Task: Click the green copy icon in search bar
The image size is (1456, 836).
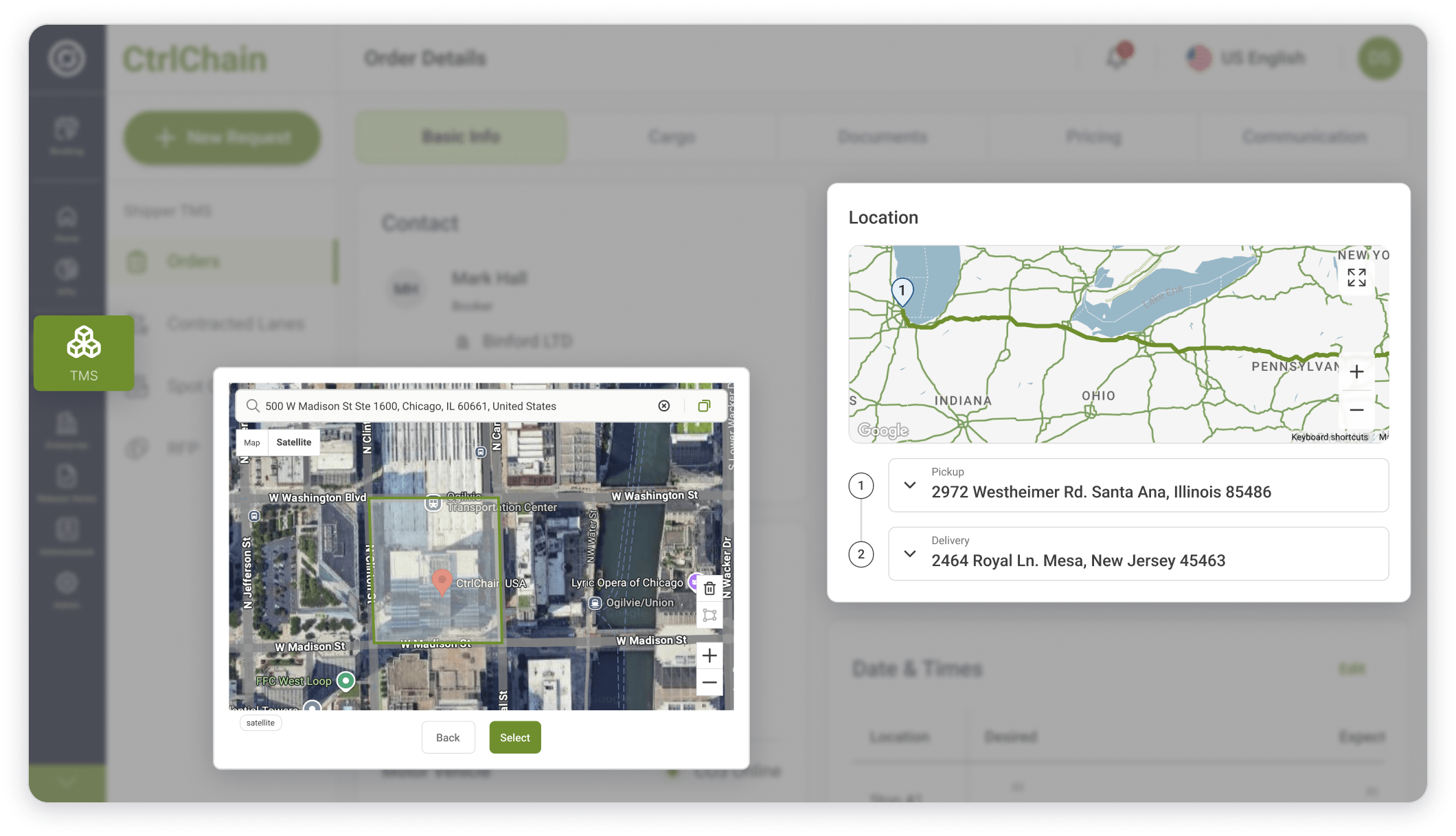Action: tap(704, 406)
